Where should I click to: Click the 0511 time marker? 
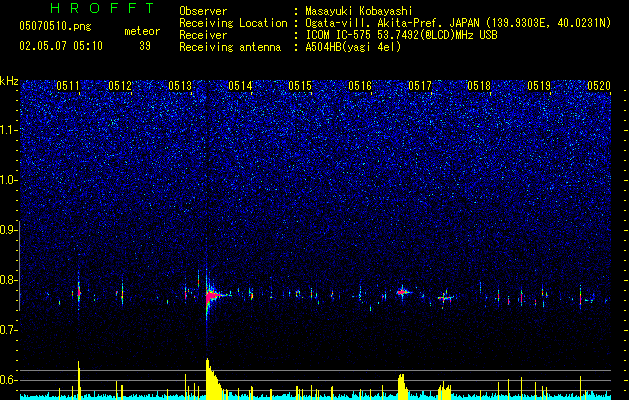pos(68,86)
